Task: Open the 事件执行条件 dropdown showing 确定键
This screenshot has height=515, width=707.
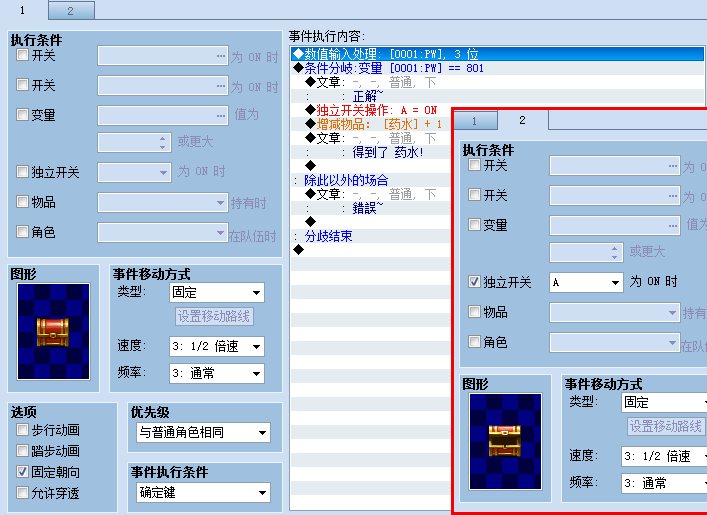Action: point(203,492)
